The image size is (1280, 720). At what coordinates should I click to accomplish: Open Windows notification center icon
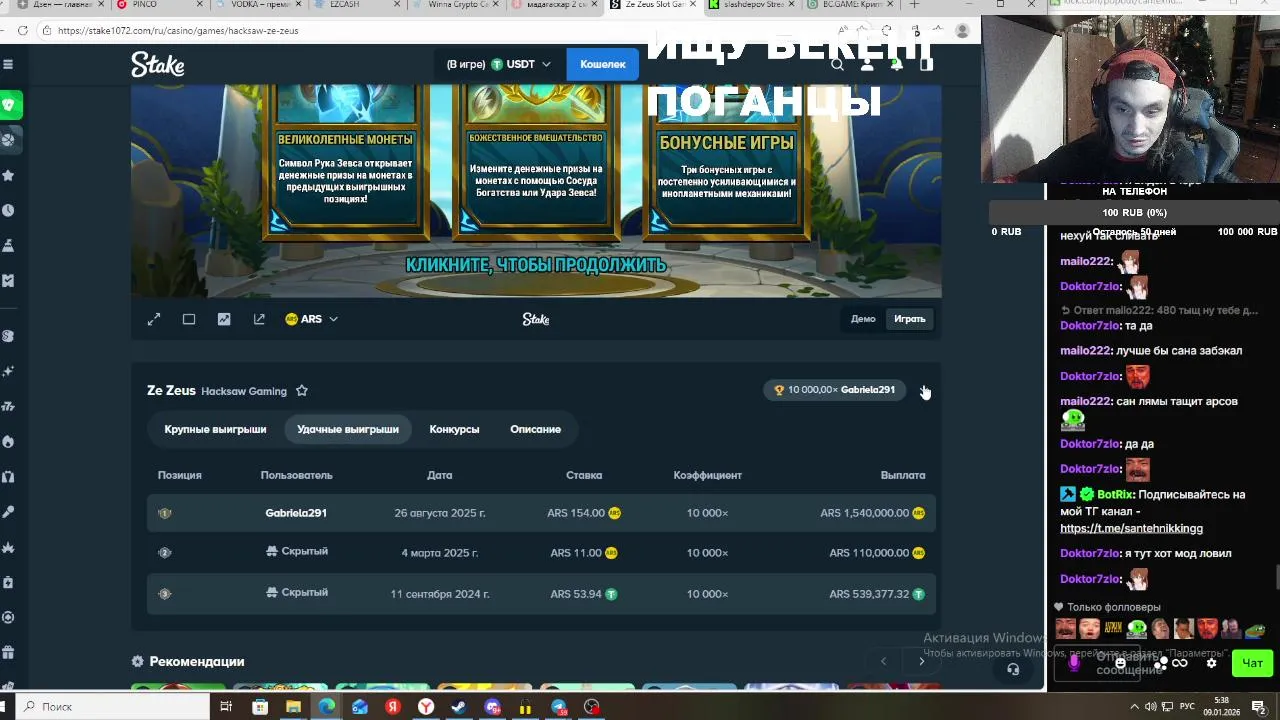(1259, 707)
